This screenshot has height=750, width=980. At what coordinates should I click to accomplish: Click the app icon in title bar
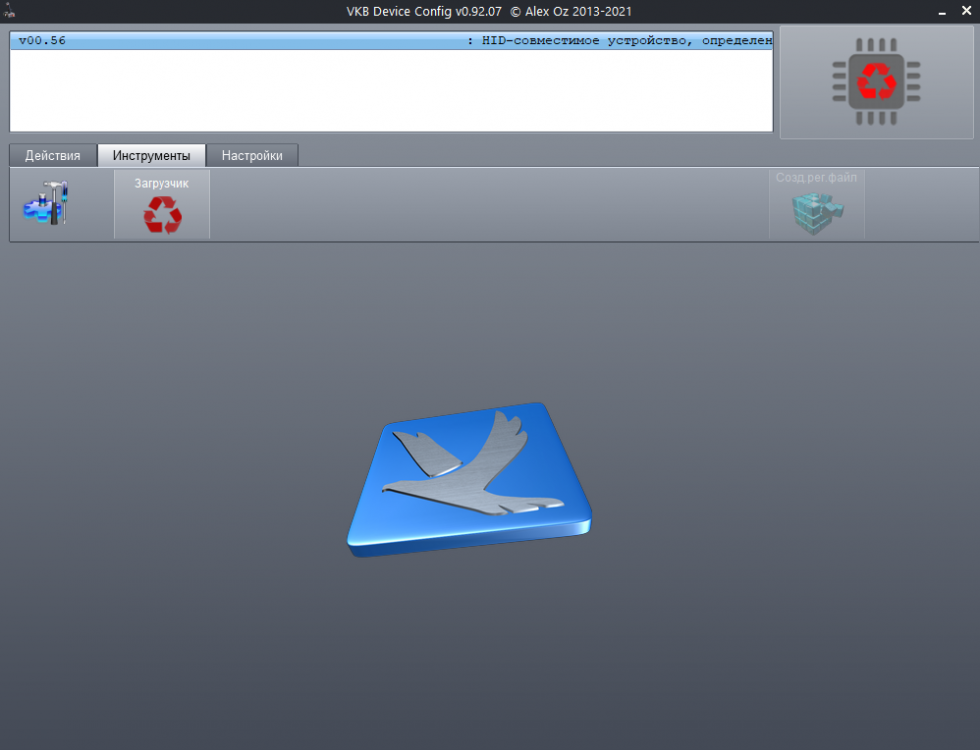[x=9, y=11]
